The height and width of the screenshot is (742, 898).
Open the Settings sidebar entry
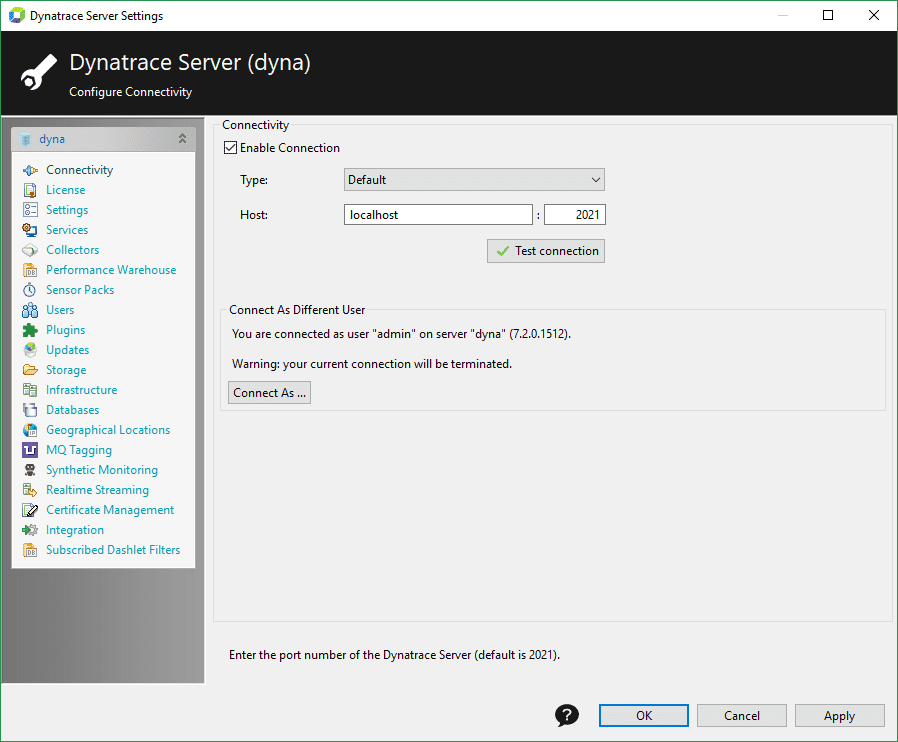coord(67,210)
